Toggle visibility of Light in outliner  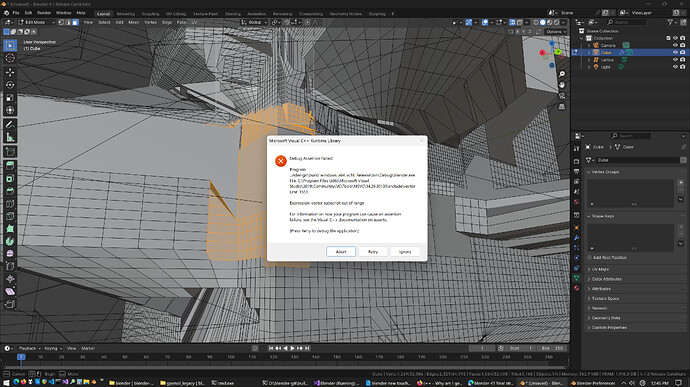pyautogui.click(x=675, y=67)
